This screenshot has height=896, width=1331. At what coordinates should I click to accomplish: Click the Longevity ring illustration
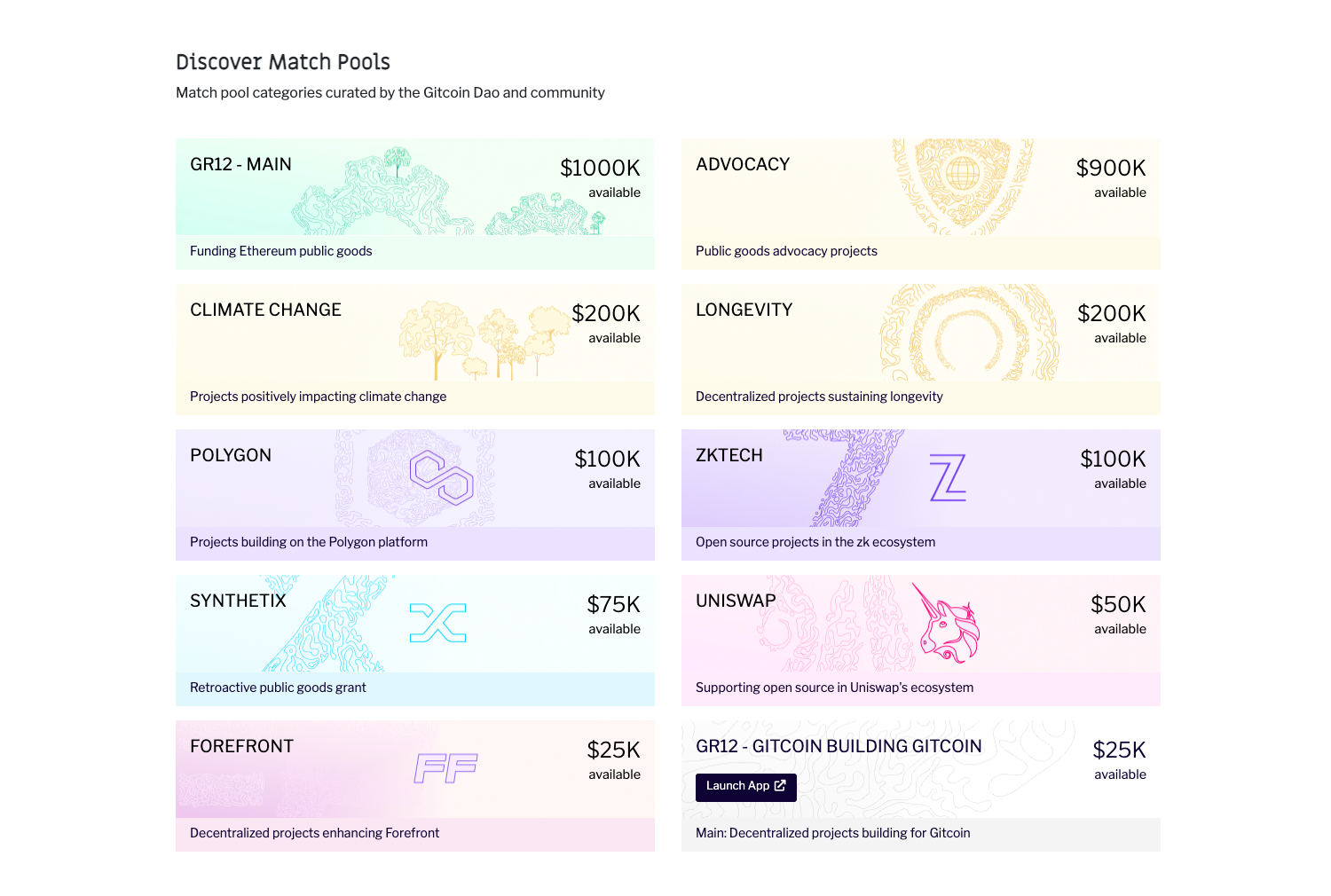coord(969,333)
